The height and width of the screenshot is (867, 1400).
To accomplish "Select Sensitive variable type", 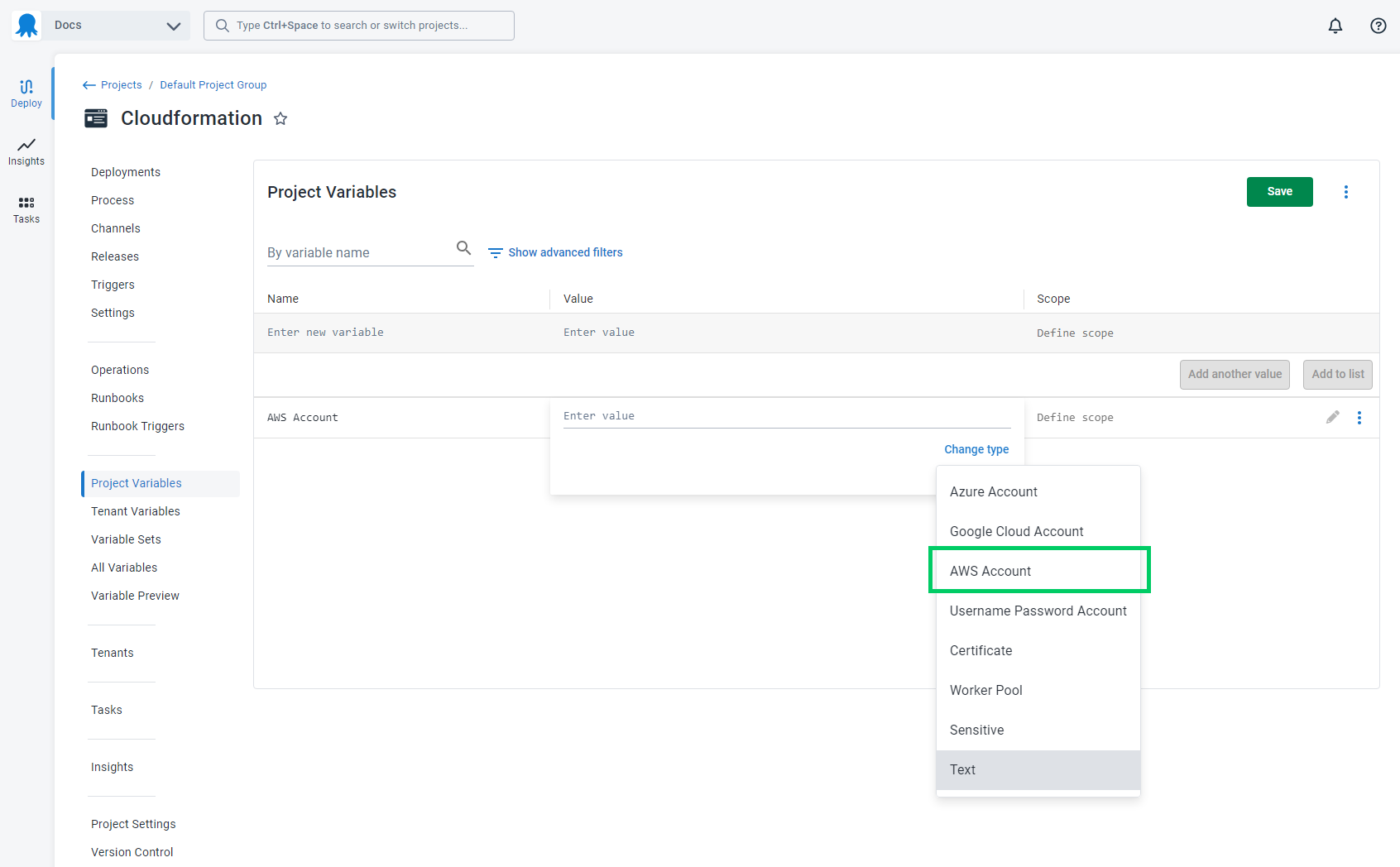I will pyautogui.click(x=1038, y=730).
